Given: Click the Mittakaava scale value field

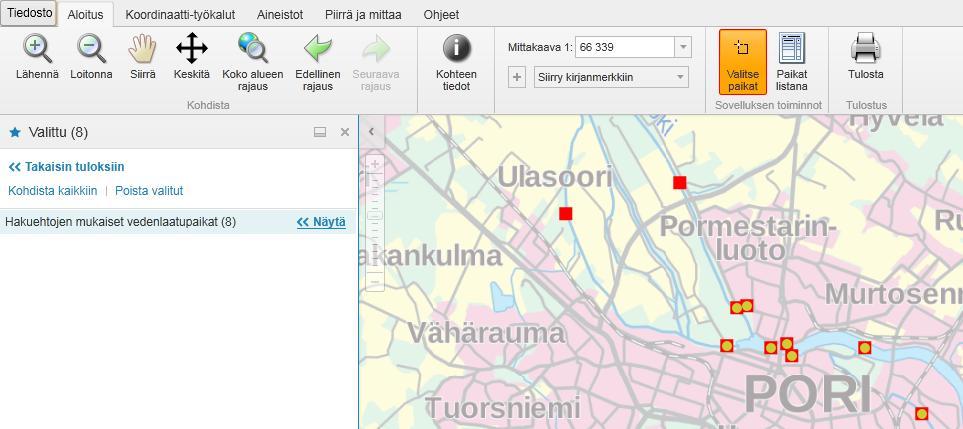Looking at the screenshot, I should [625, 47].
